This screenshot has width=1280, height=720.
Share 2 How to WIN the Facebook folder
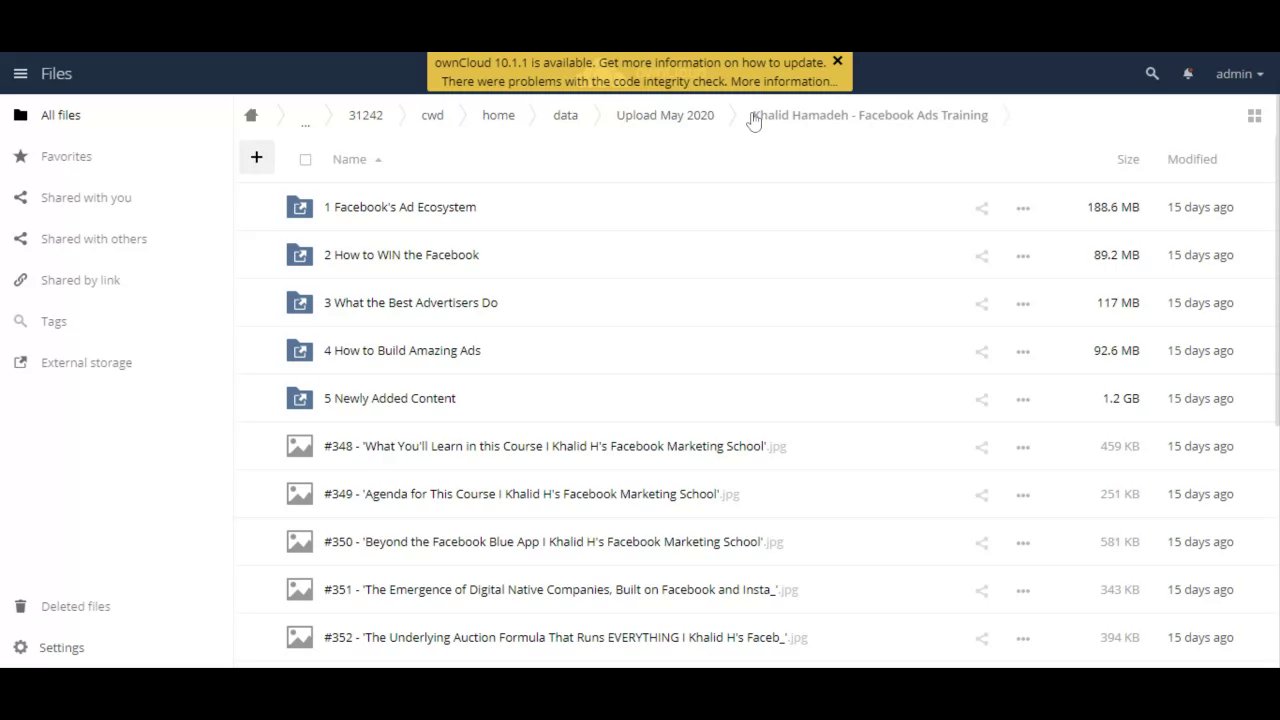point(982,256)
